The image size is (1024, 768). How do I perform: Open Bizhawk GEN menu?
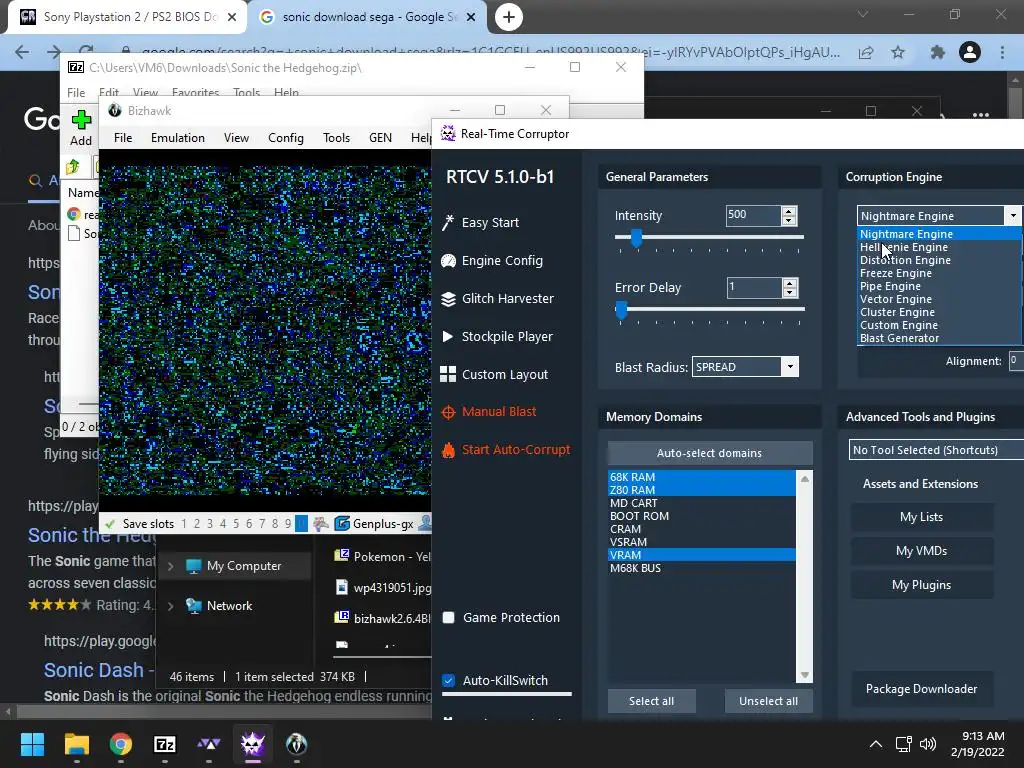[380, 138]
